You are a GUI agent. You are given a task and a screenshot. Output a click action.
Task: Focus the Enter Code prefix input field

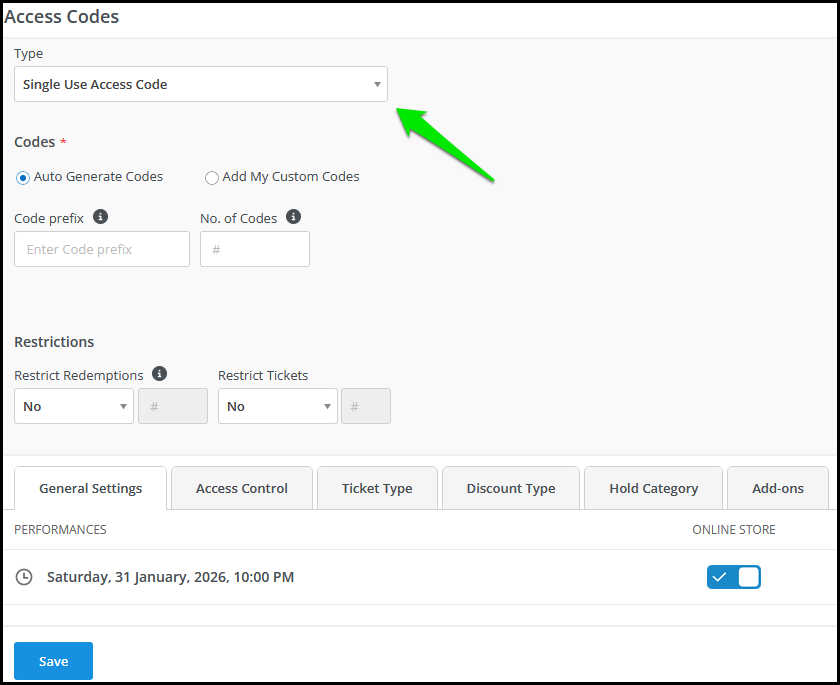coord(102,249)
